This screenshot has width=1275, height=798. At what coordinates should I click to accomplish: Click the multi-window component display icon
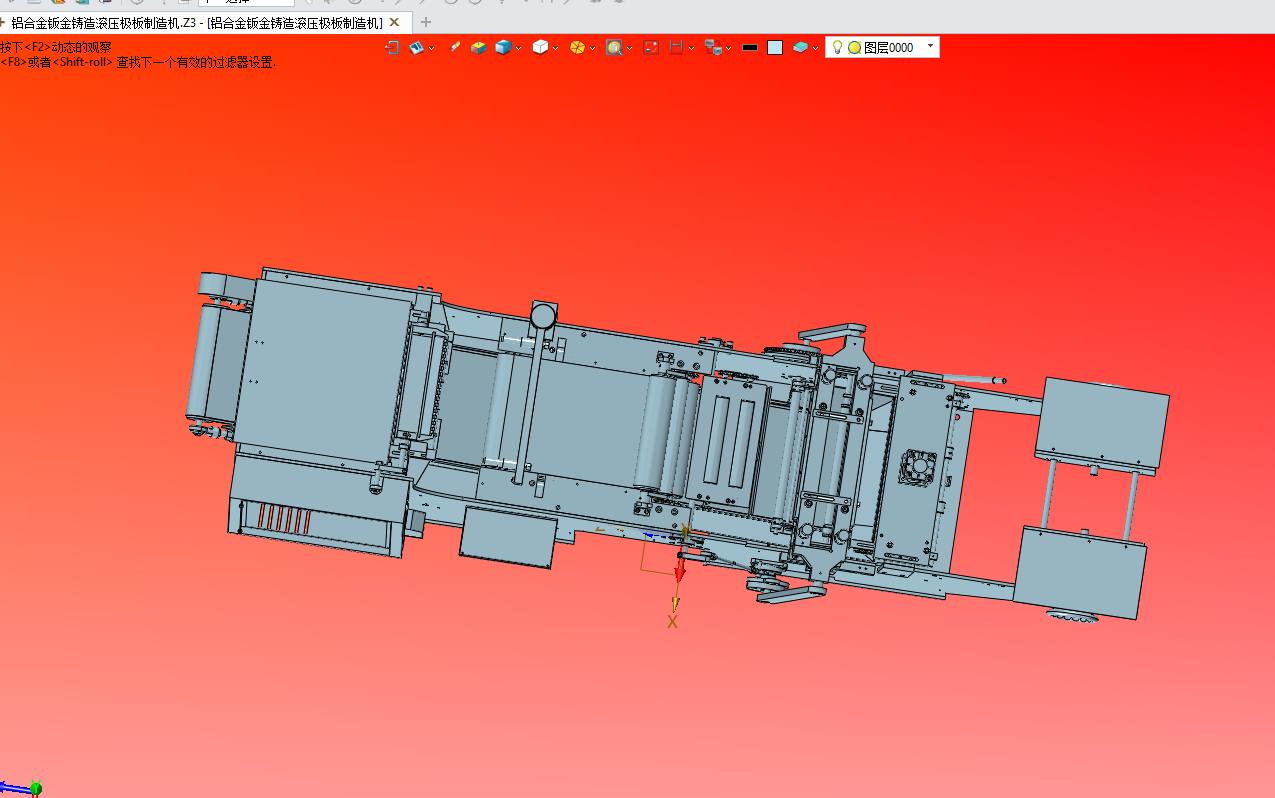pos(713,47)
